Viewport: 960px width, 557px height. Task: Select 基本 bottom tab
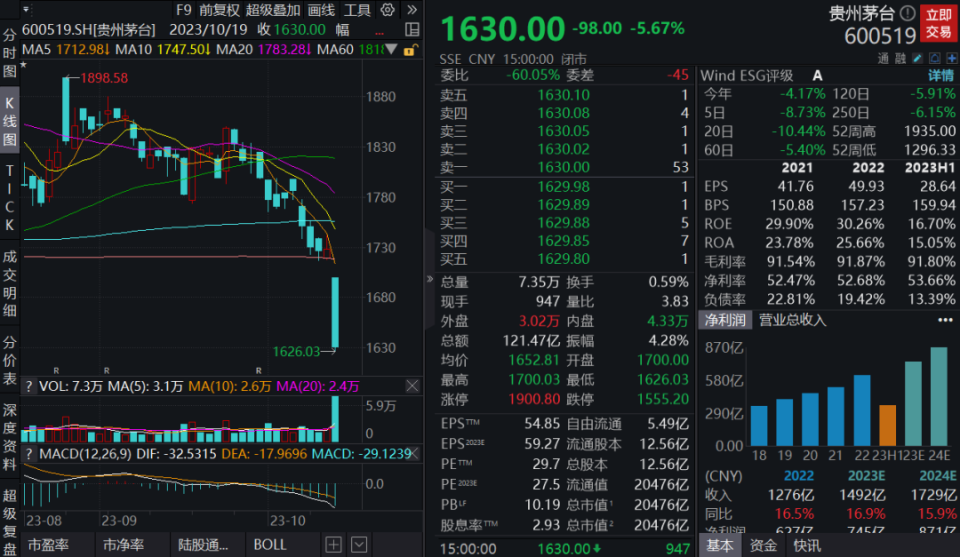719,545
